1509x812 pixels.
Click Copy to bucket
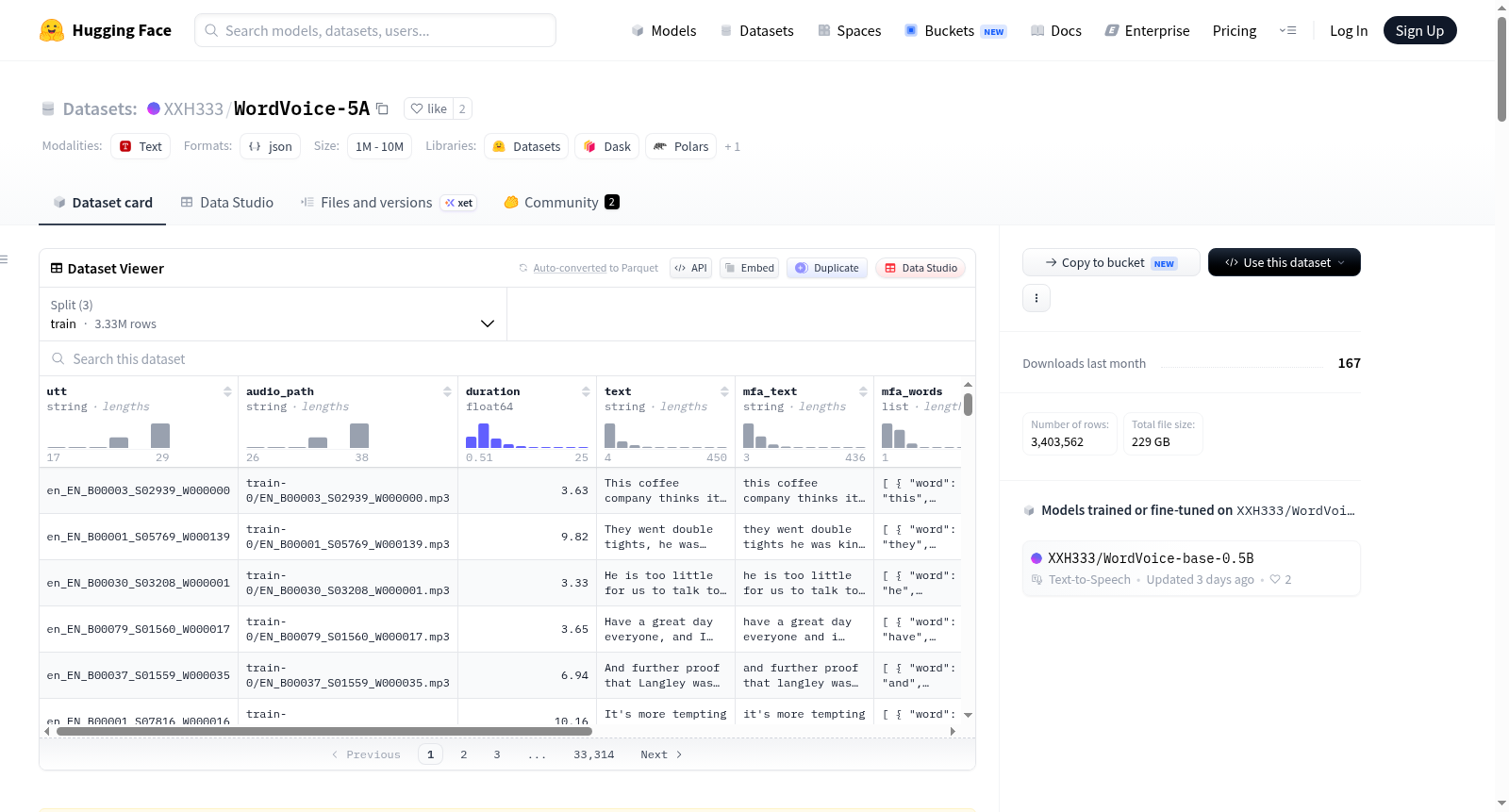(x=1111, y=262)
